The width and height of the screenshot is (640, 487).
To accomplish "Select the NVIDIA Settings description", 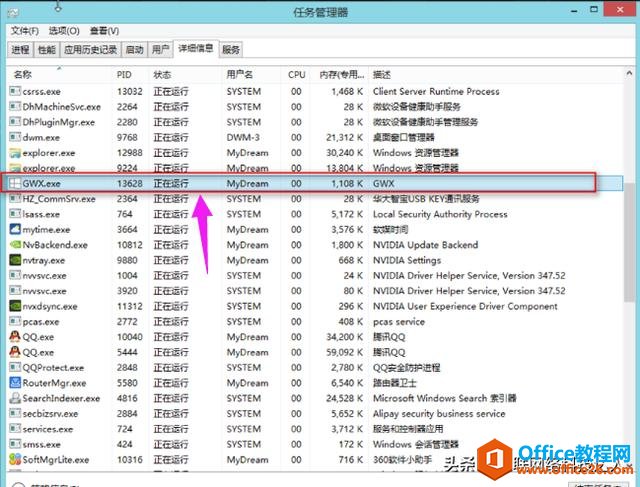I will point(407,260).
